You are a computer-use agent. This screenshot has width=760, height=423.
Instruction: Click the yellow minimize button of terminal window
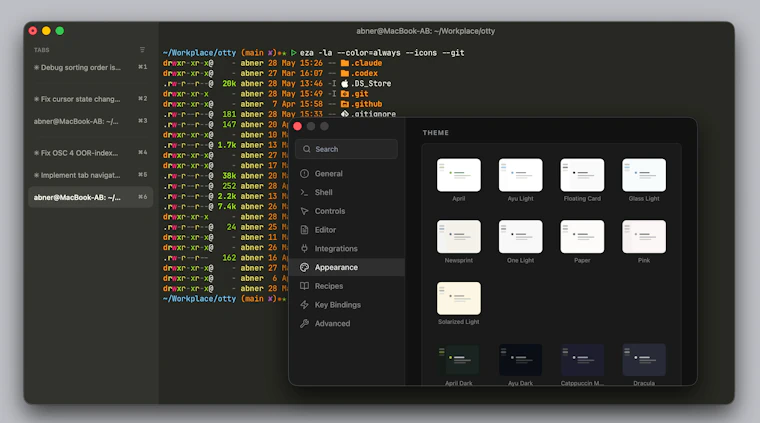[x=46, y=31]
